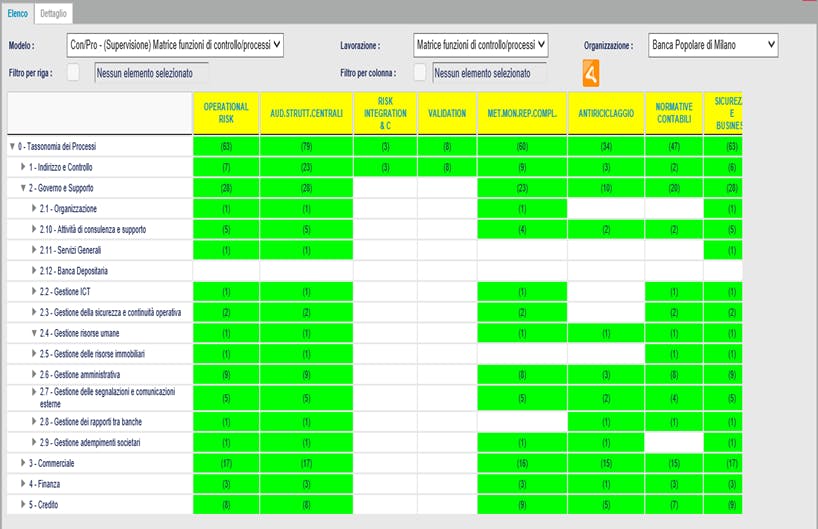Screen dimensions: 818x529
Task: Click Commerciale cell under ANTIRICICLAGGIO
Action: [x=606, y=463]
